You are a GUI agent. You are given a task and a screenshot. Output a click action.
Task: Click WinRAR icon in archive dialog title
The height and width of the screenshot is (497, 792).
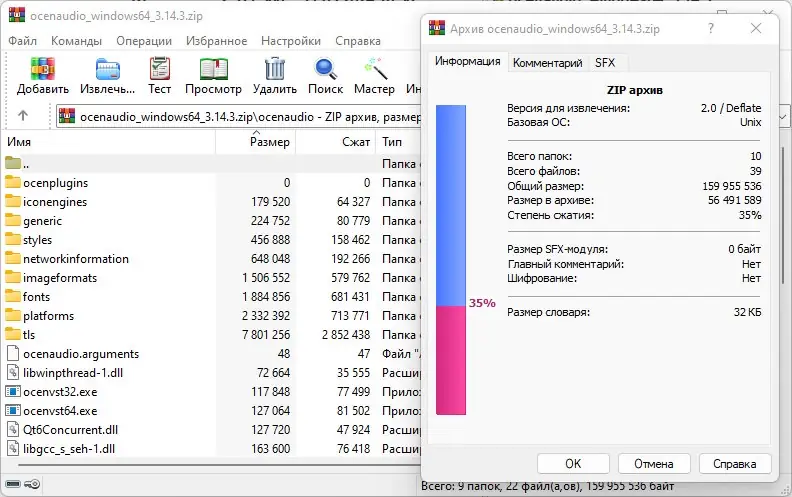click(x=437, y=28)
